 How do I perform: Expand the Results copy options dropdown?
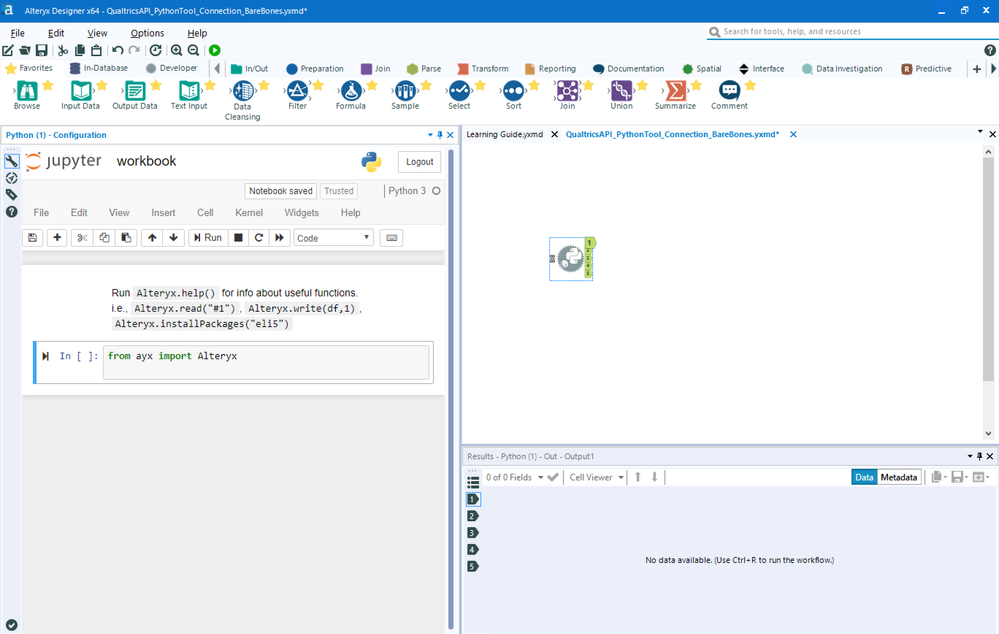(945, 477)
